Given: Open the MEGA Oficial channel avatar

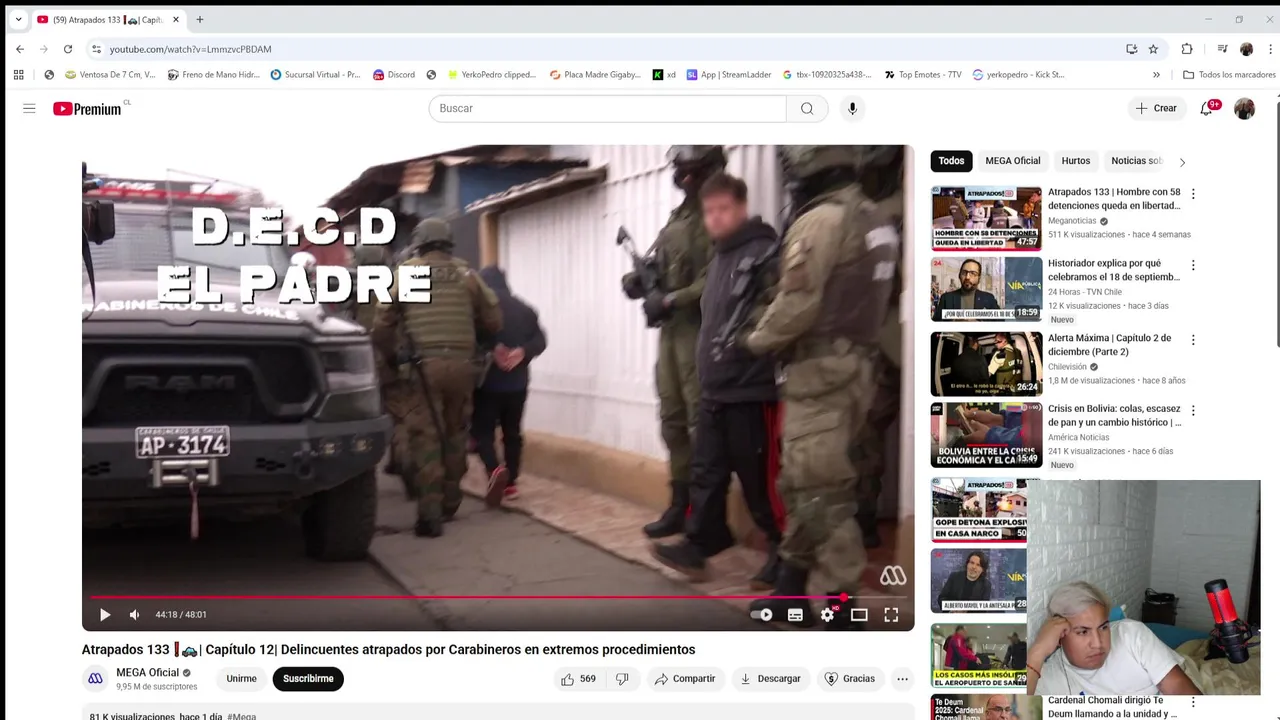Looking at the screenshot, I should [x=95, y=679].
